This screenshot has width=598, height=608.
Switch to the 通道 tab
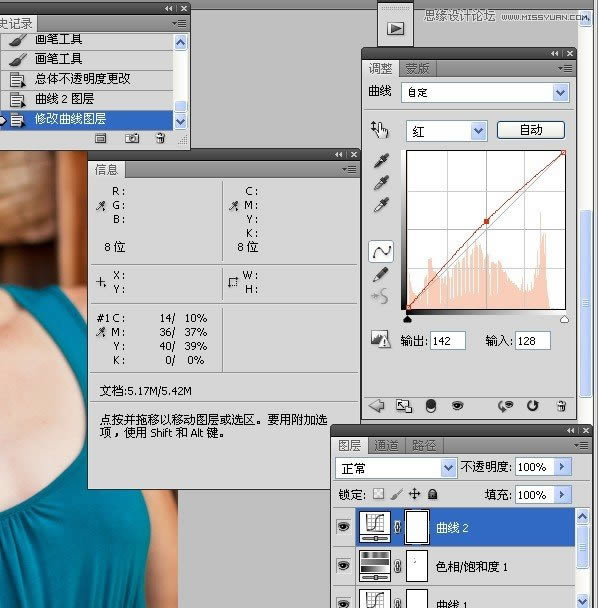pyautogui.click(x=386, y=446)
